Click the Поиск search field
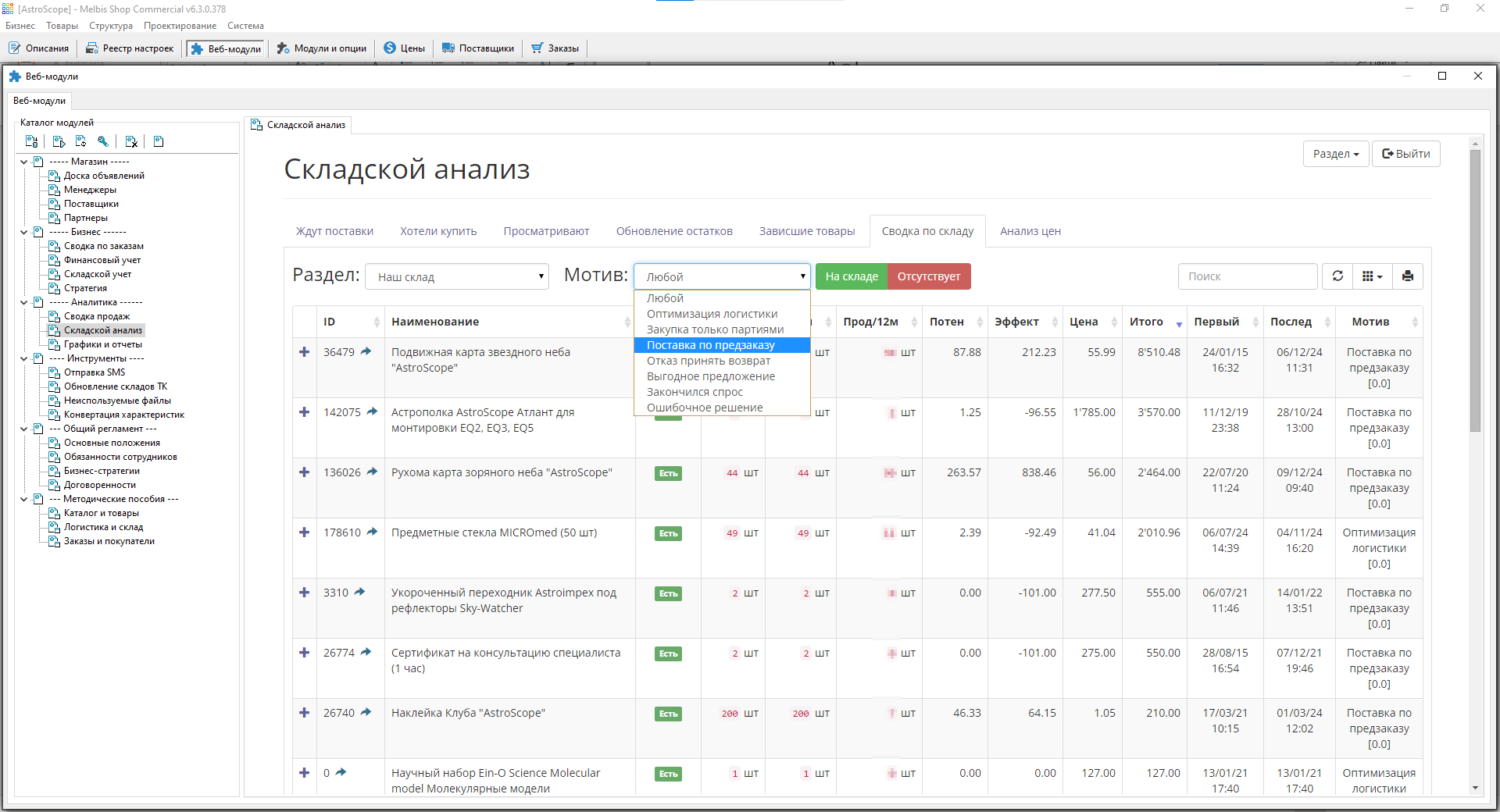 (1248, 276)
